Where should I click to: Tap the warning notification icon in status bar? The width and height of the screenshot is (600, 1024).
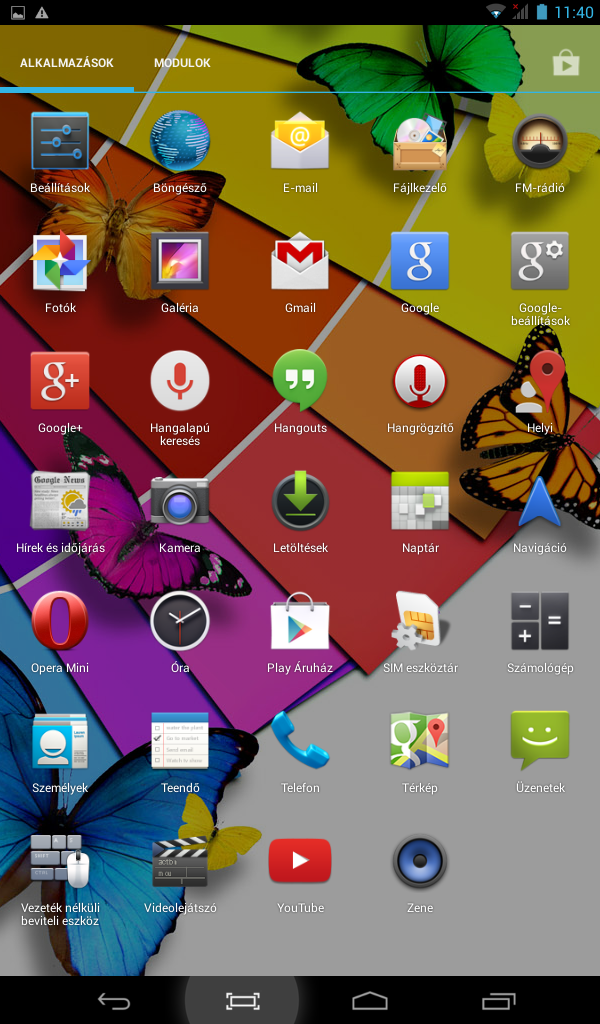pyautogui.click(x=41, y=12)
